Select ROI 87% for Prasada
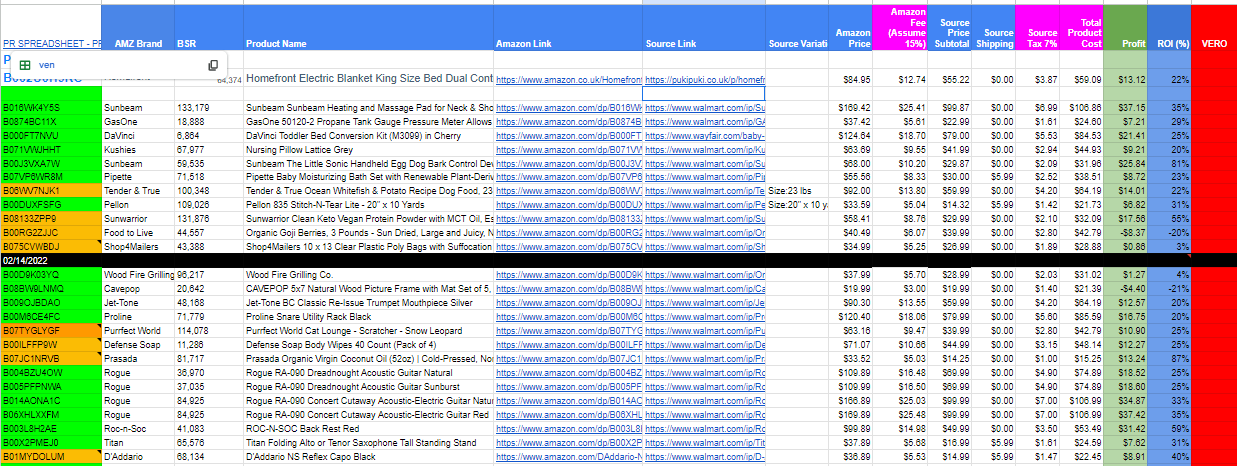 (x=1169, y=358)
